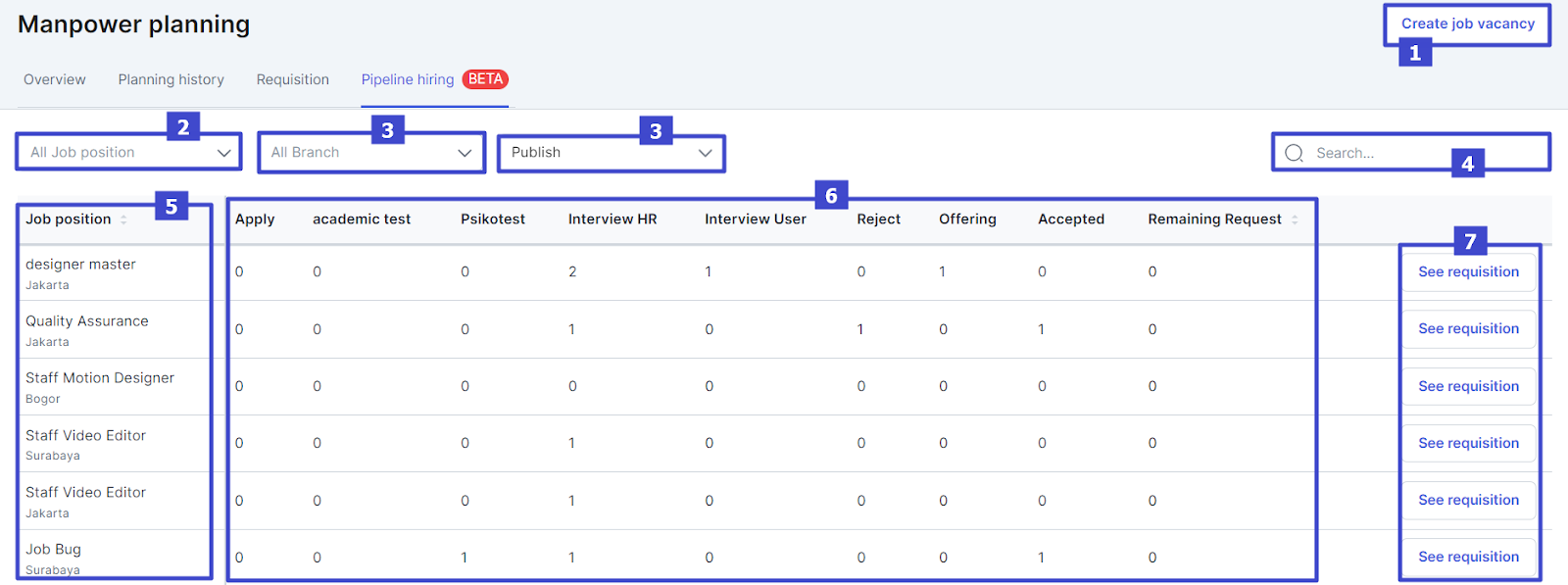Click Quality Assurance Reject count
Image resolution: width=1568 pixels, height=585 pixels.
tap(860, 329)
